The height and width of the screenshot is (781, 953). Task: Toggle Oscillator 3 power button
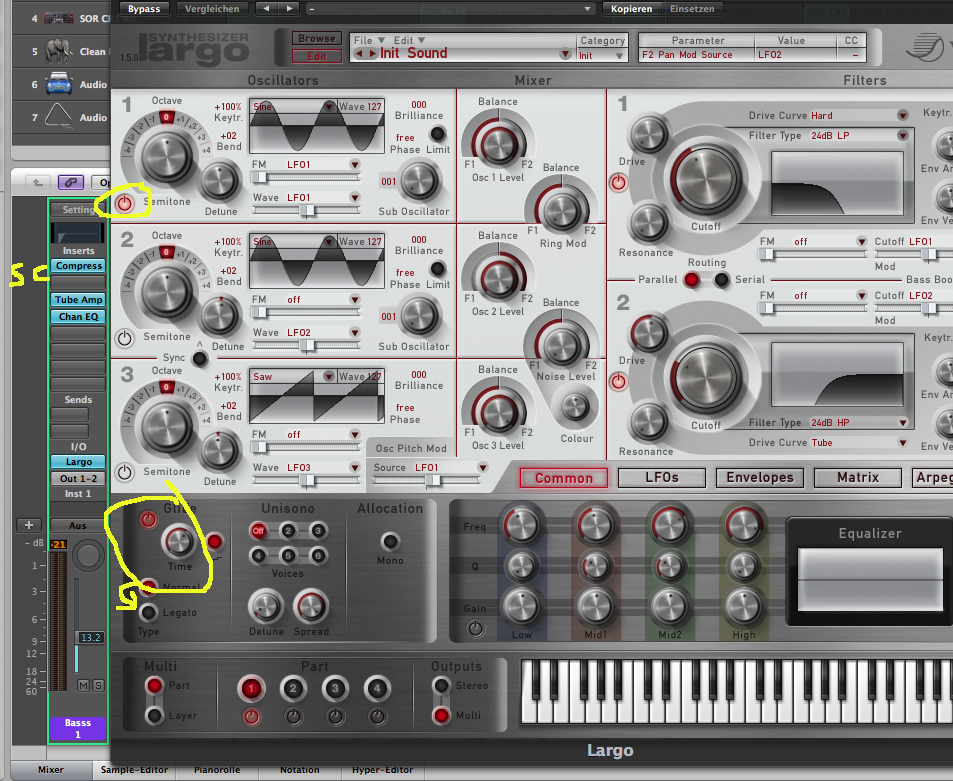point(125,472)
